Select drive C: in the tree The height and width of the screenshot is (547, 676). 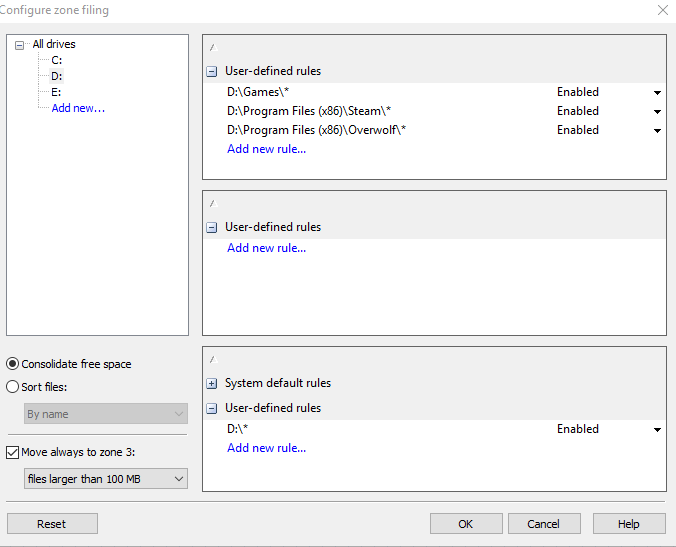click(x=57, y=60)
